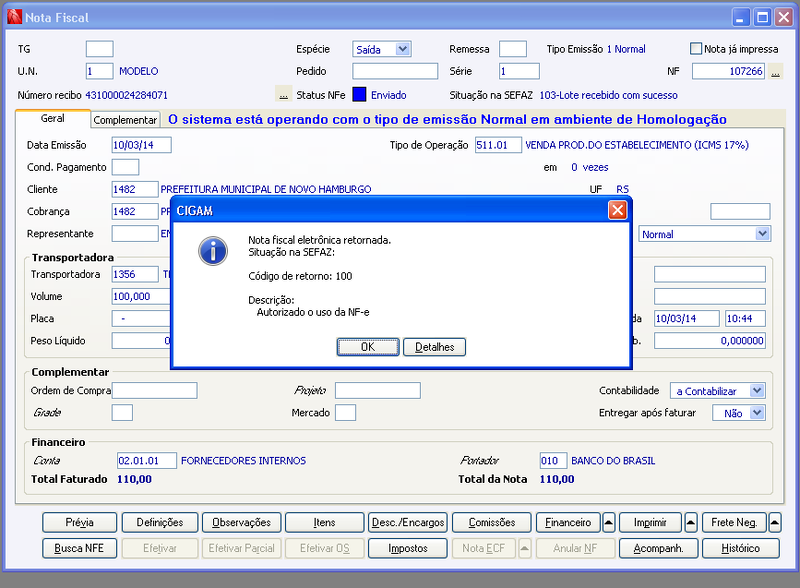800x588 pixels.
Task: Expand the arrow beside the Financeiro button
Action: click(609, 522)
